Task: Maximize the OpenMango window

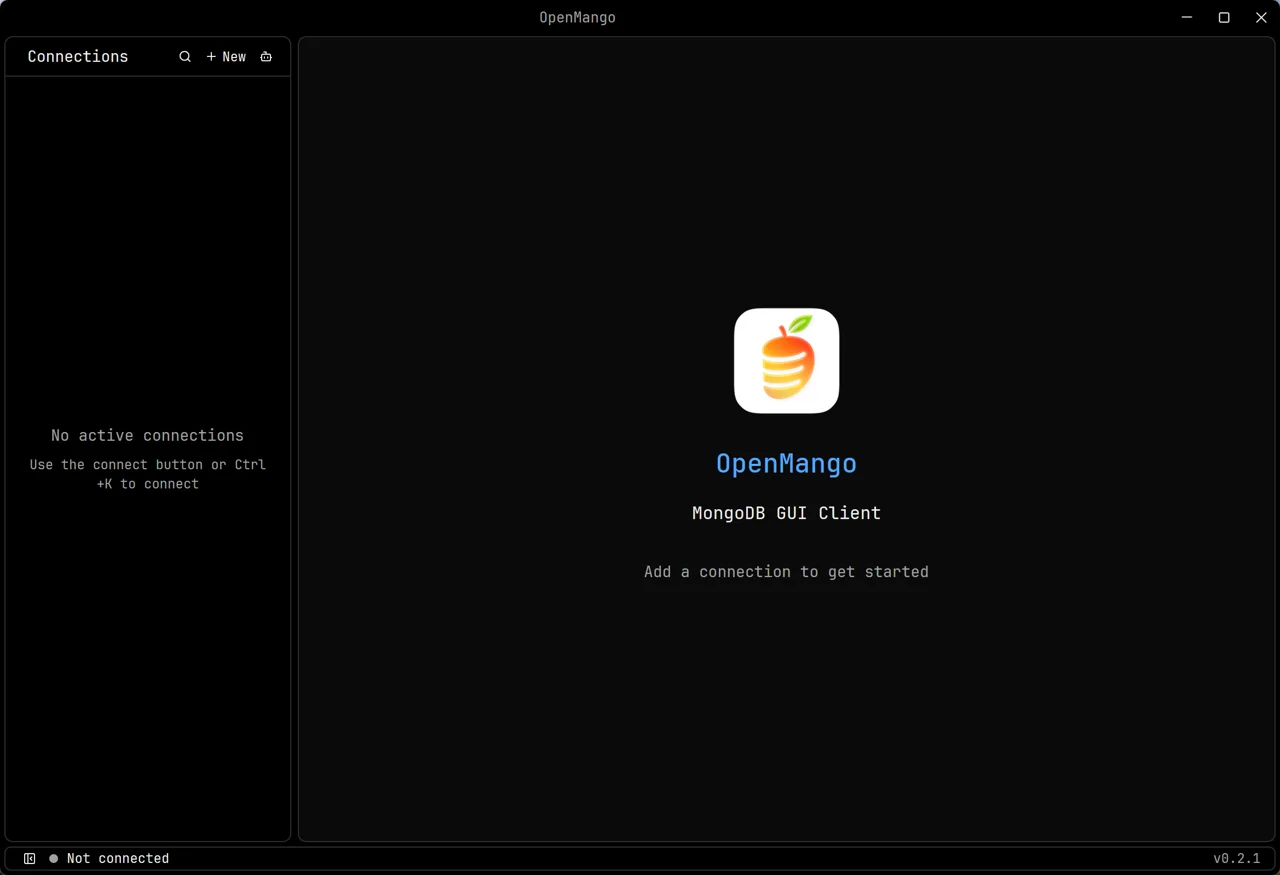Action: [x=1224, y=18]
